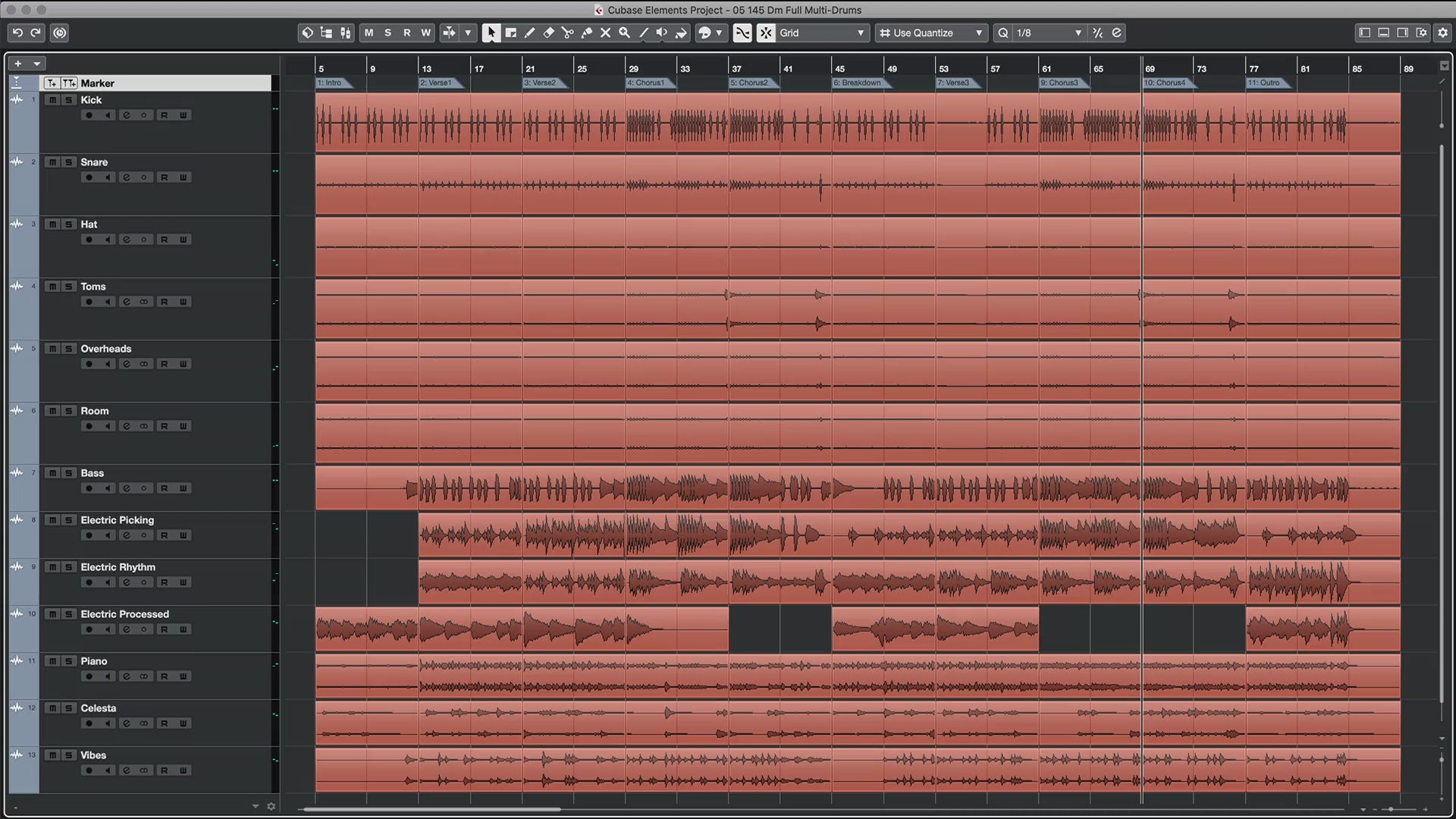Click global Solo state S button
Screen dimensions: 1456x819
click(388, 33)
